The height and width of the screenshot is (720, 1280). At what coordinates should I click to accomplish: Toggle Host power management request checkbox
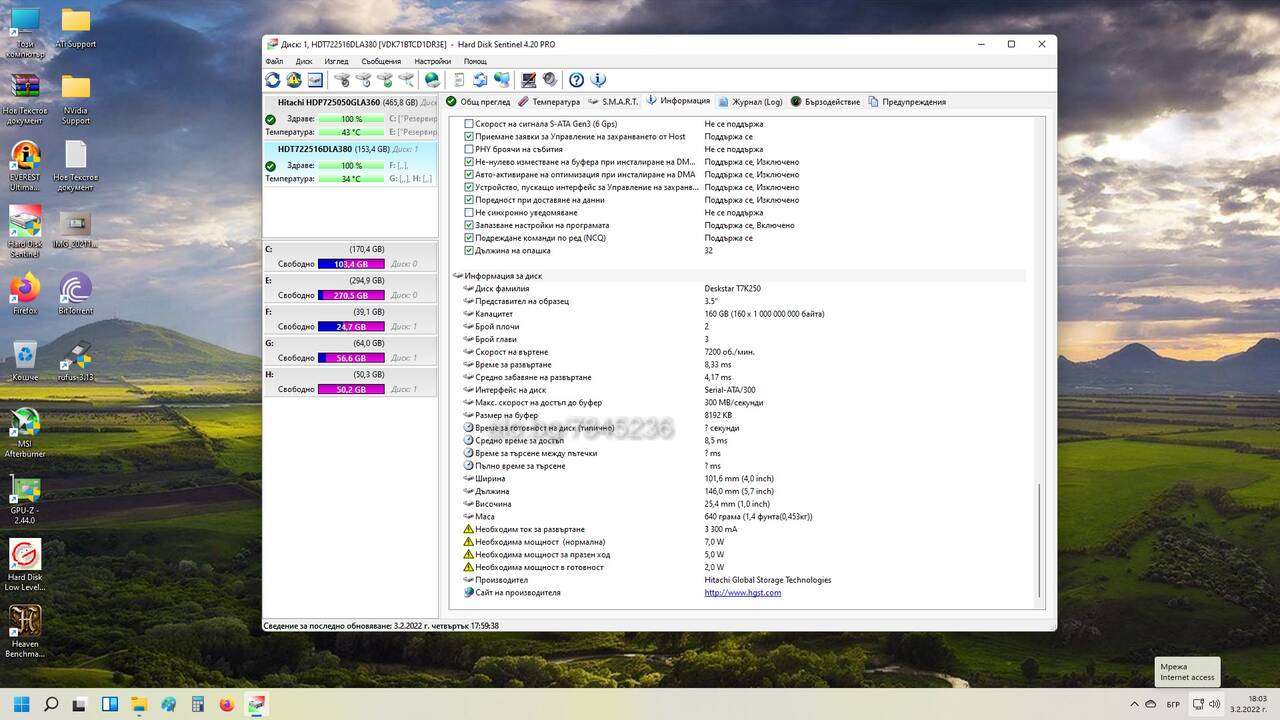[469, 137]
